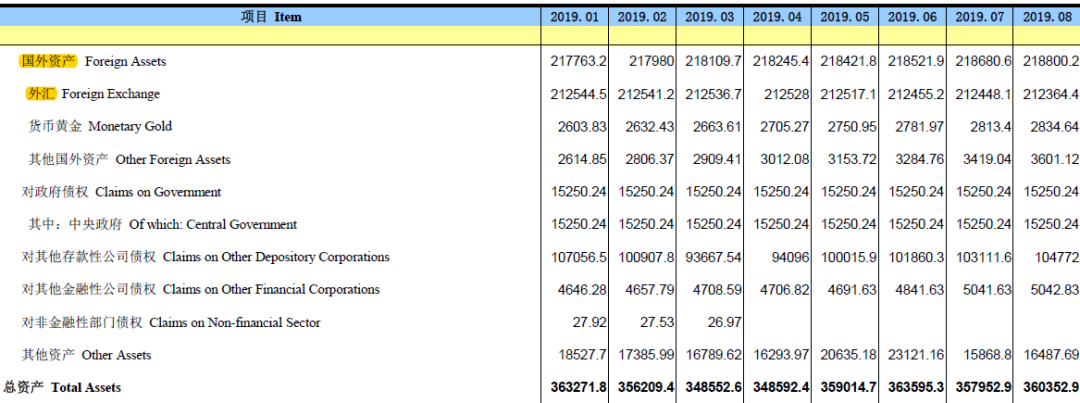Select Total Assets value 360352.9
This screenshot has width=1080, height=403.
pyautogui.click(x=1051, y=388)
